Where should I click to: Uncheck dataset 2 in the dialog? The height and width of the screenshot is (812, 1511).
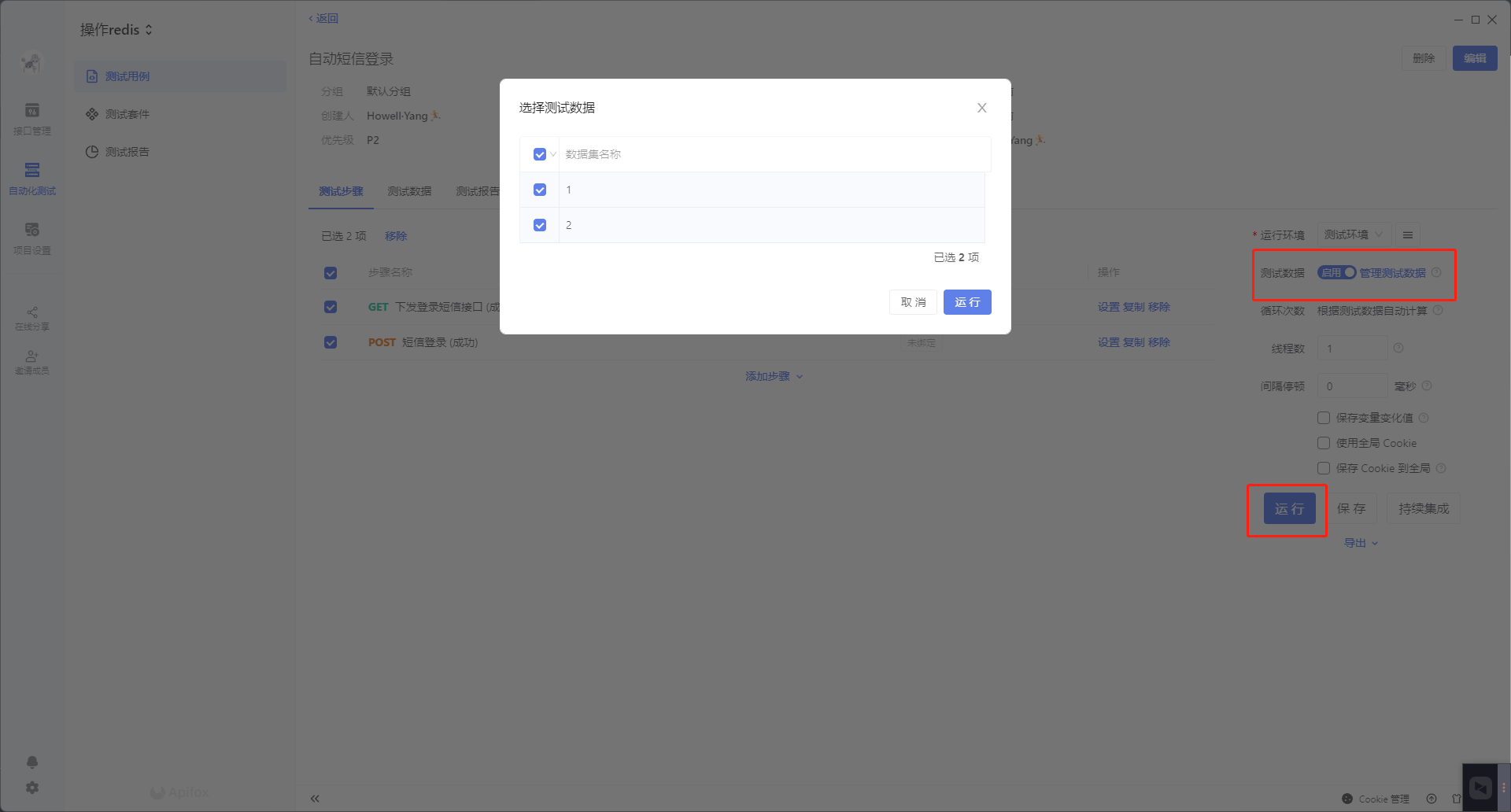(540, 225)
